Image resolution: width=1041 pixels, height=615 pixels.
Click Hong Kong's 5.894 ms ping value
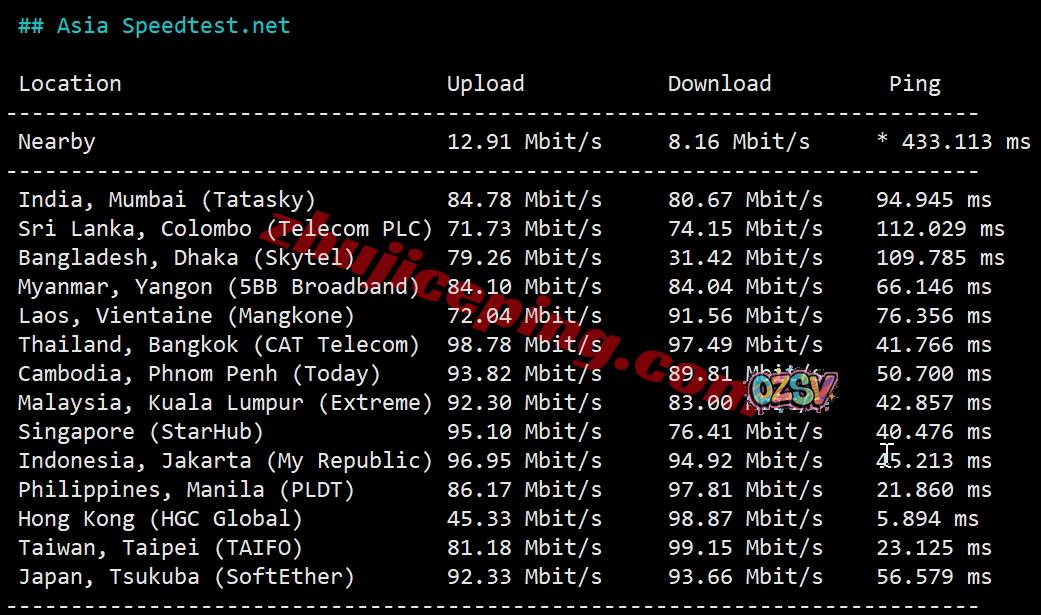(x=927, y=519)
